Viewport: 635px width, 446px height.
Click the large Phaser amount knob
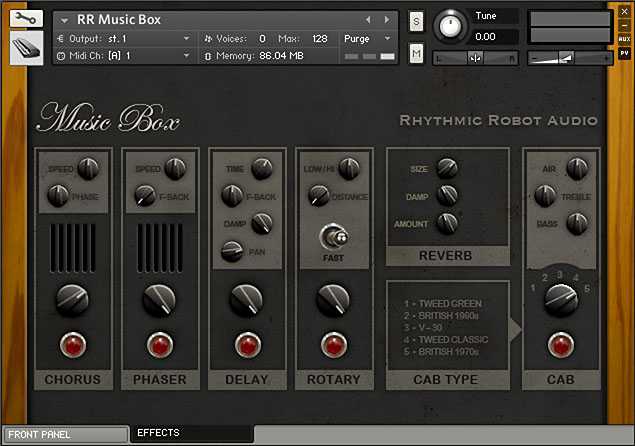tap(160, 300)
